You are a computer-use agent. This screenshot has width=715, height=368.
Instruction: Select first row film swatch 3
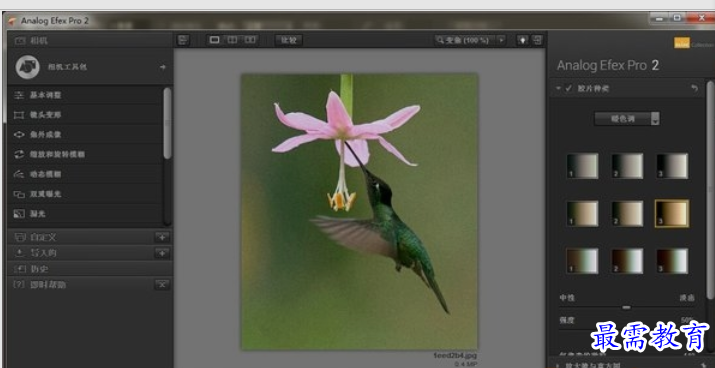pos(672,166)
